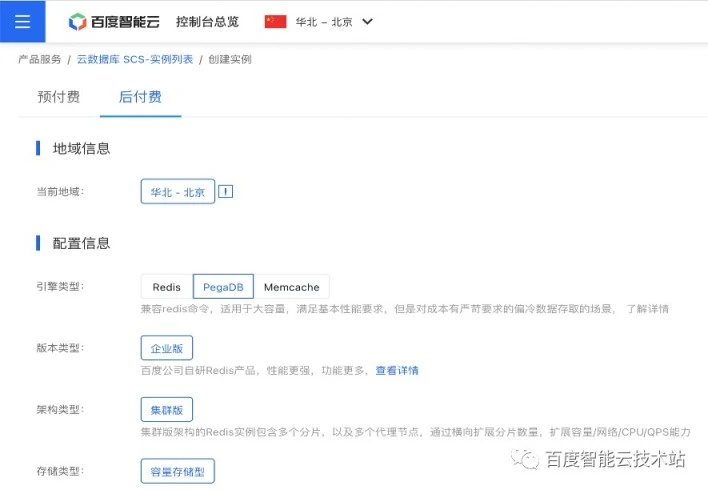Viewport: 708px width, 490px height.
Task: Click the 引擎类型 label
Action: pos(60,286)
